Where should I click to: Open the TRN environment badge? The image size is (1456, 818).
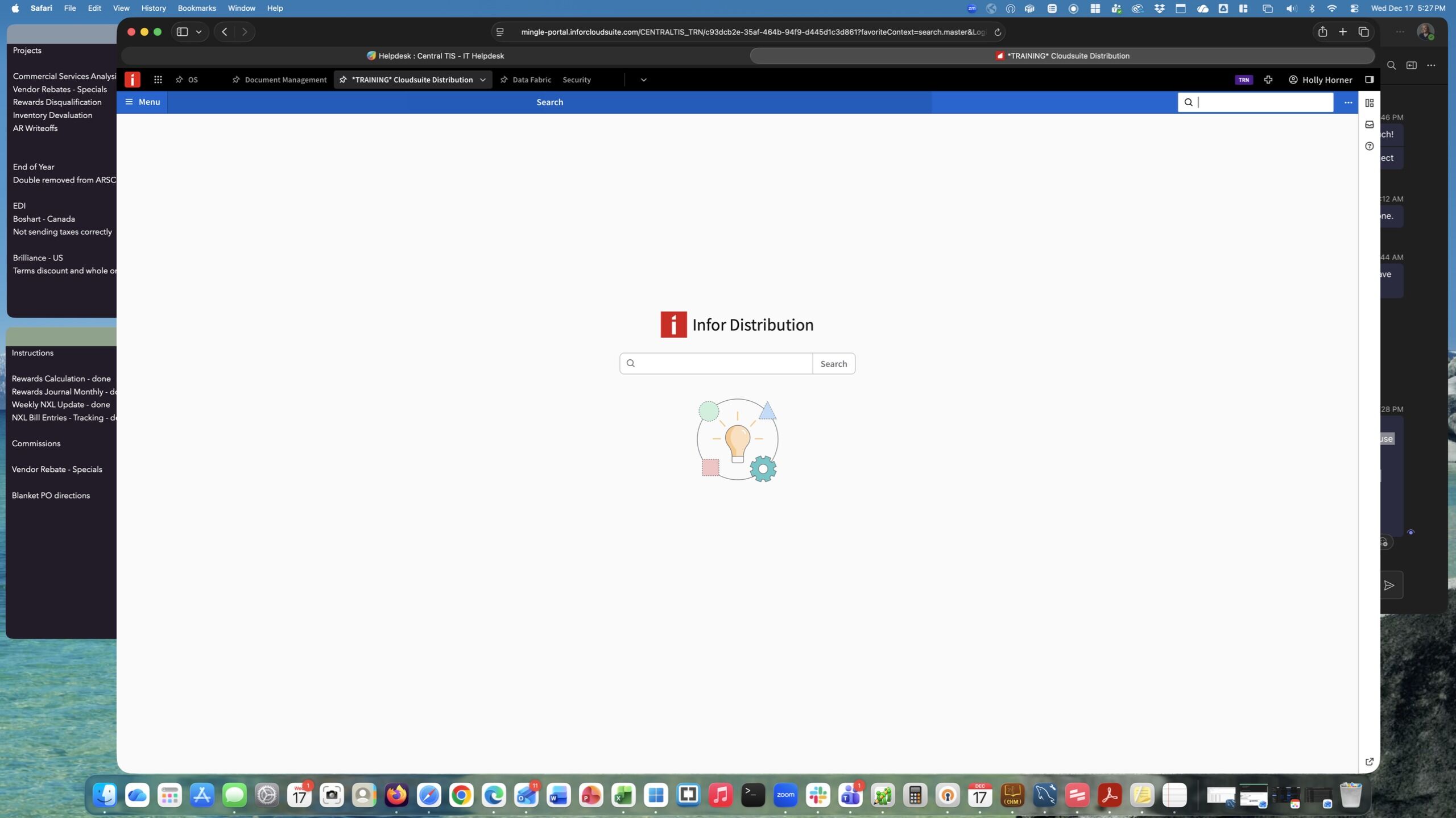(1244, 80)
